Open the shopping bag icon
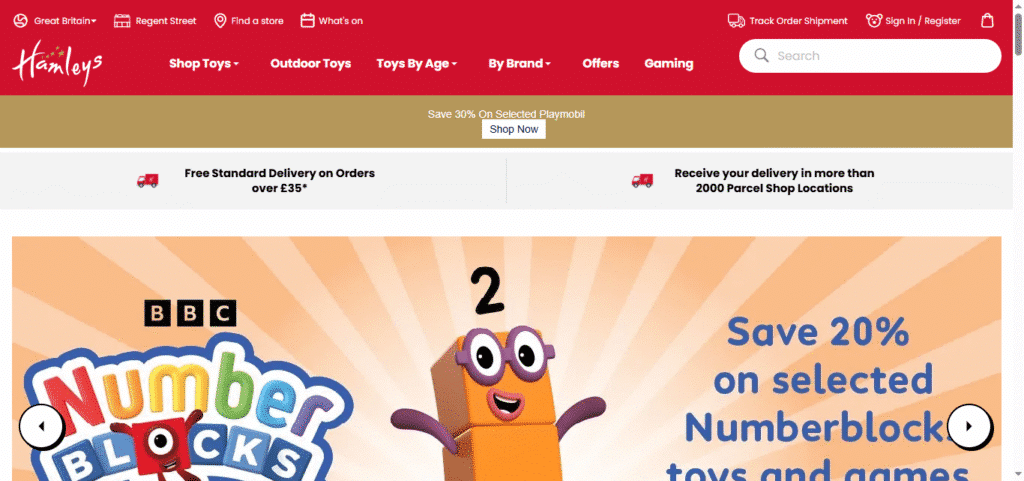This screenshot has width=1024, height=481. [987, 21]
